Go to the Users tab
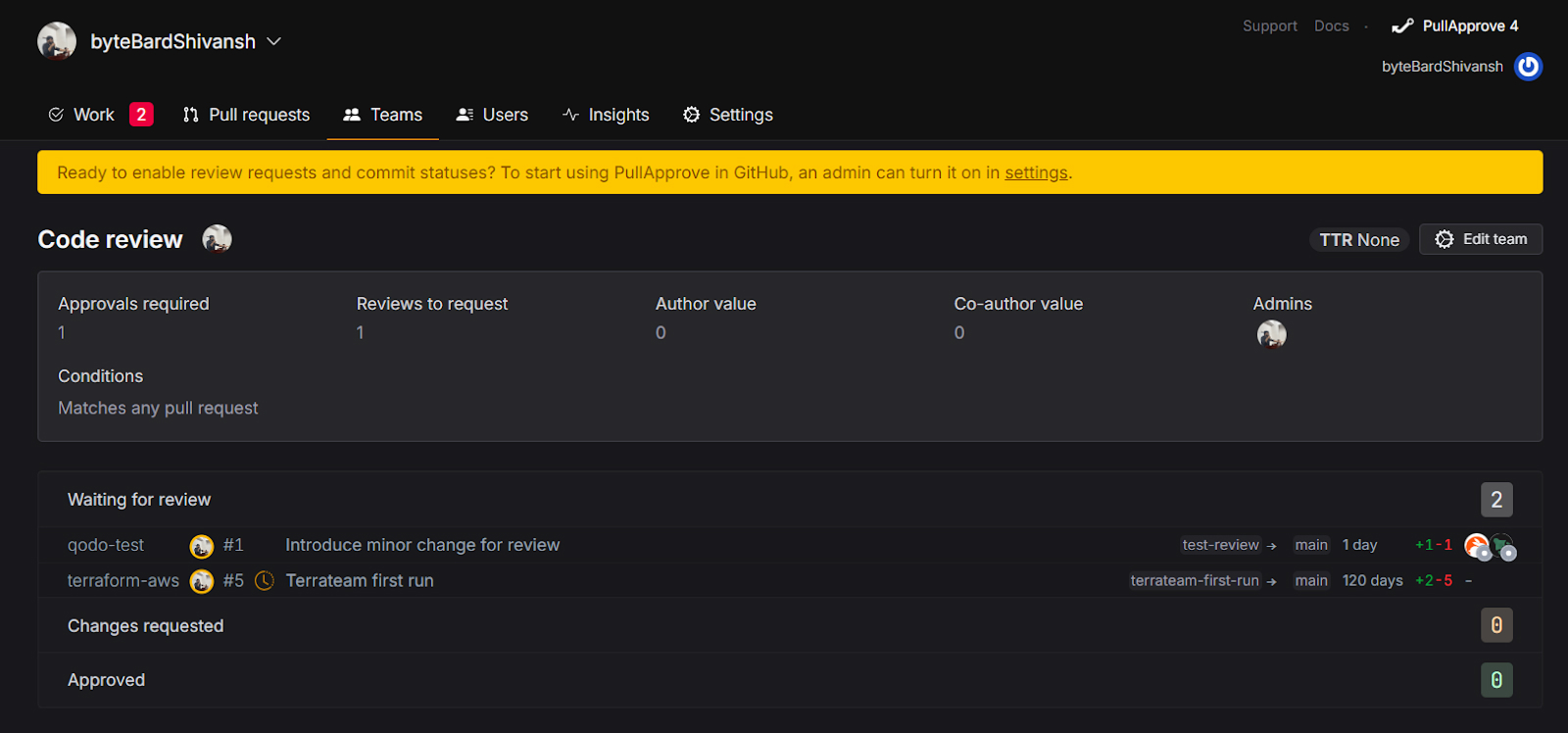Screen dimensions: 1568x733 pyautogui.click(x=493, y=115)
